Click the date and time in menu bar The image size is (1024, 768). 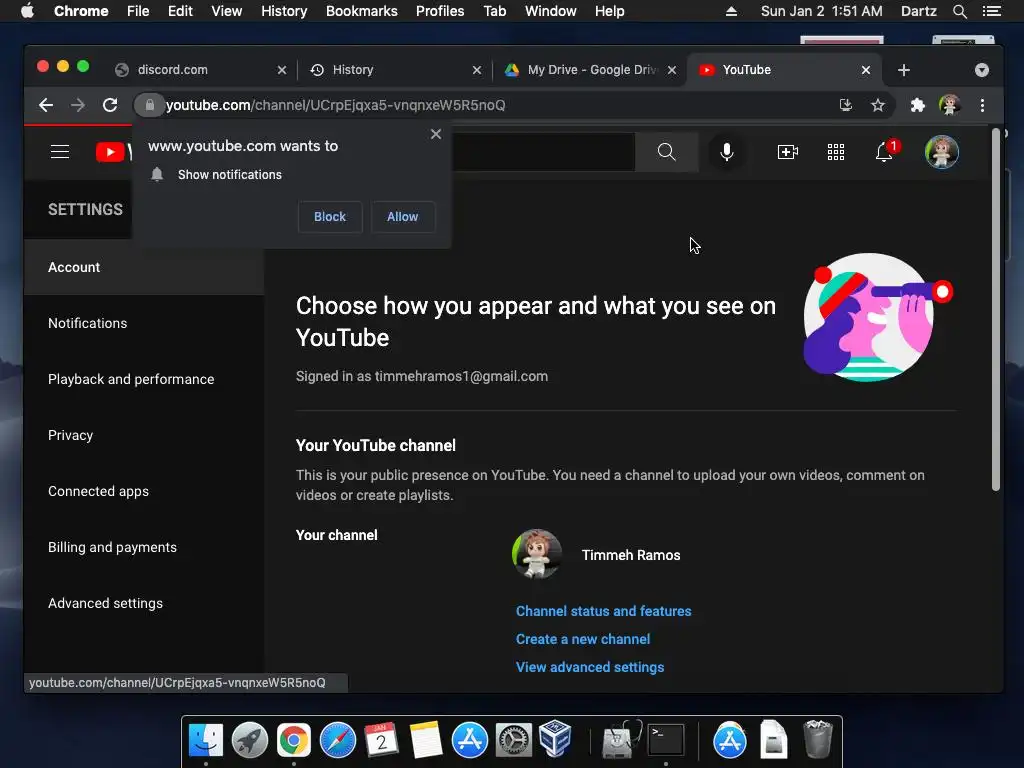click(821, 11)
